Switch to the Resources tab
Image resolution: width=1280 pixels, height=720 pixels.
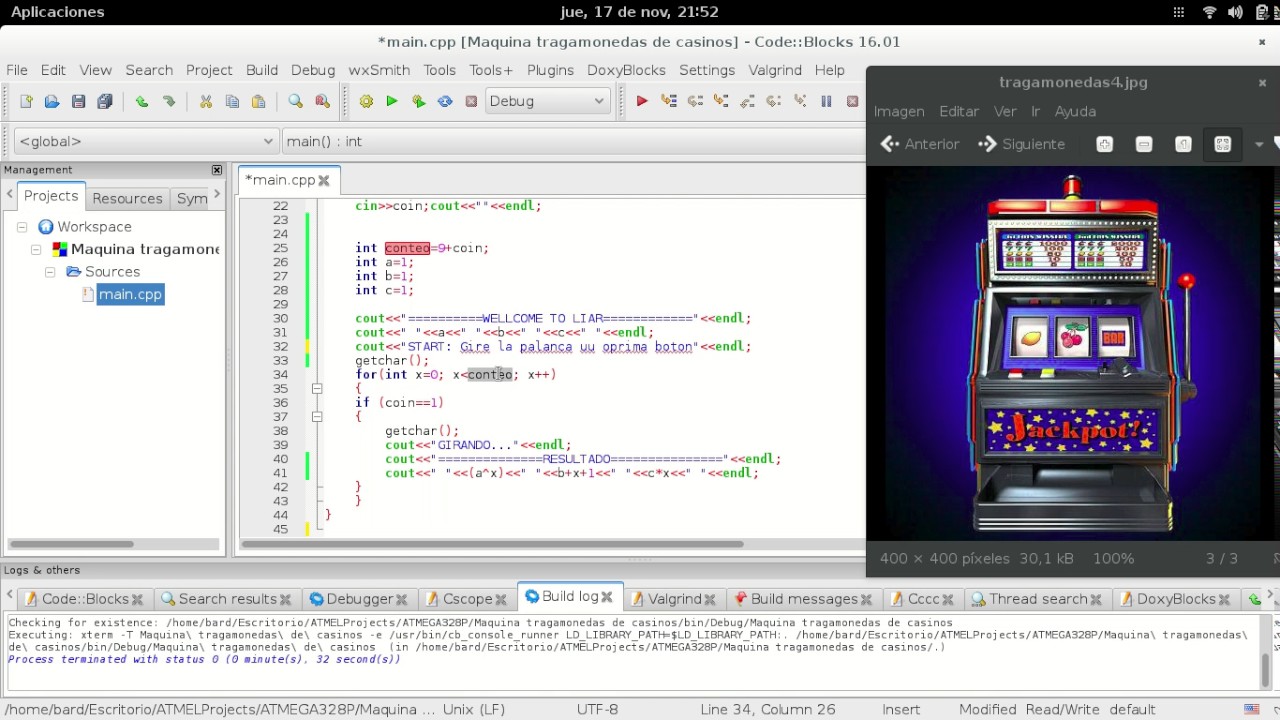pos(127,198)
